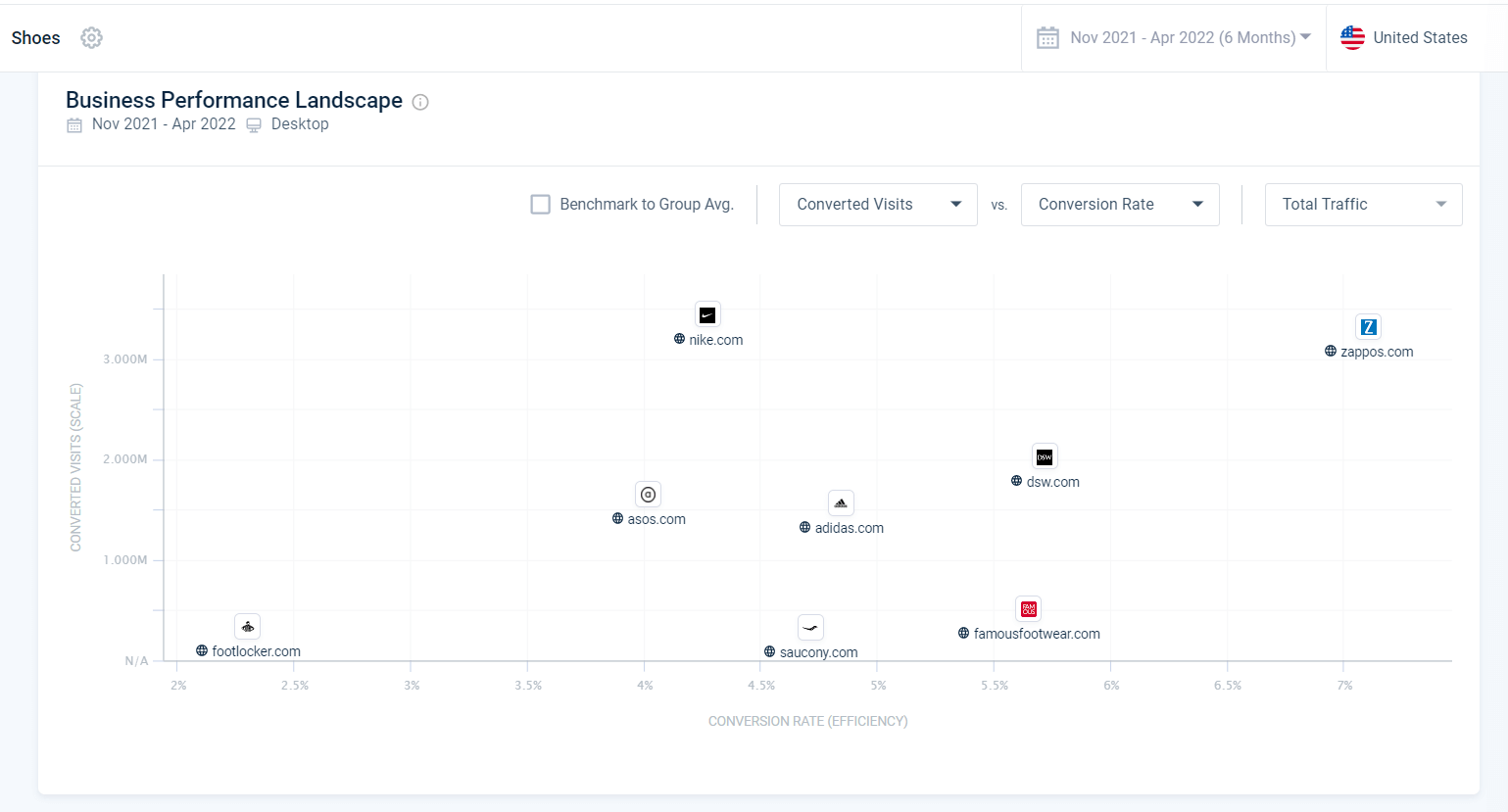
Task: Click the globe icon next to famousfootwear.com
Action: pyautogui.click(x=963, y=633)
